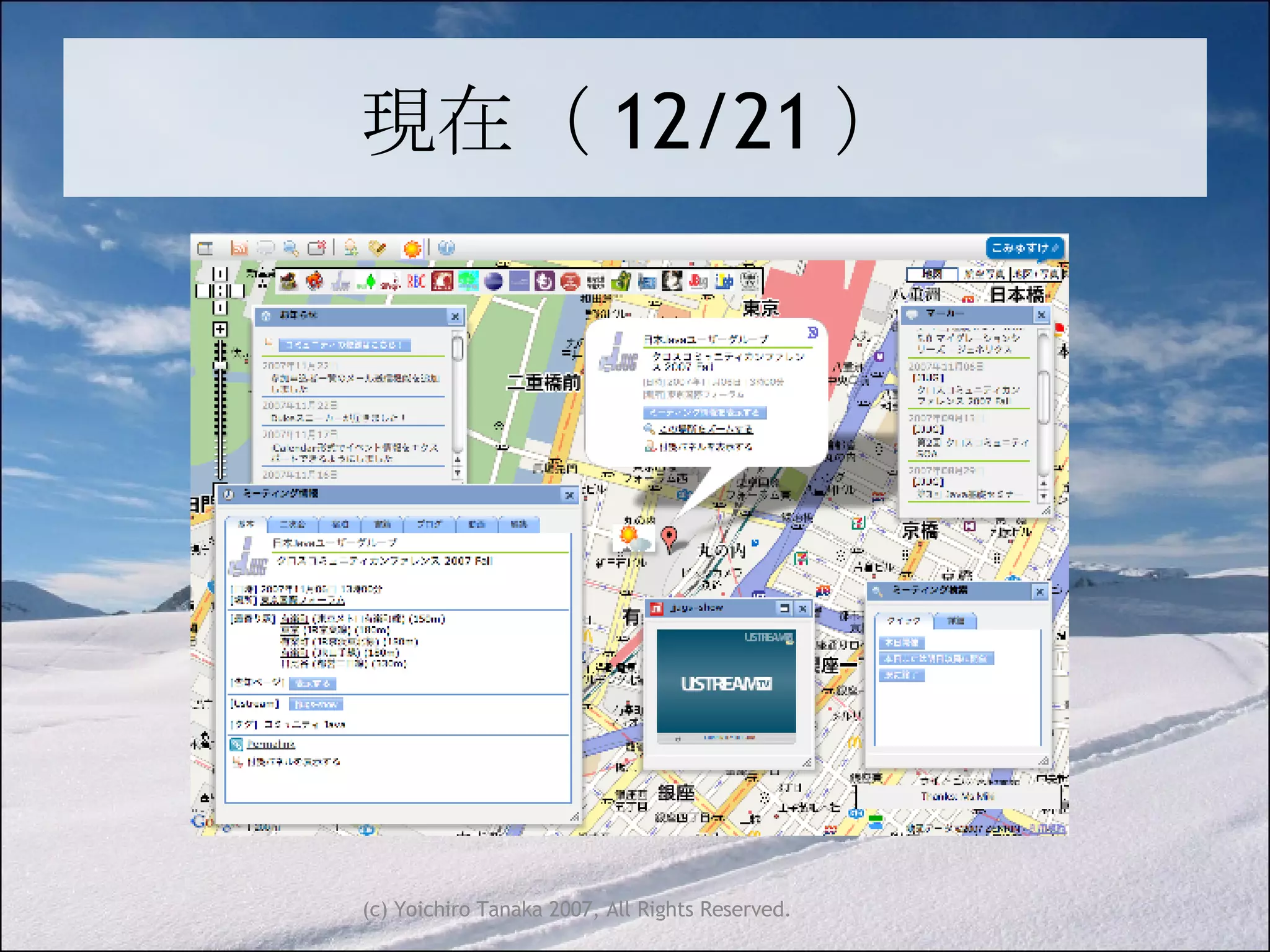Click the 日本Javaユーザーグループ title in meeting info
The image size is (1270, 952).
coord(335,543)
